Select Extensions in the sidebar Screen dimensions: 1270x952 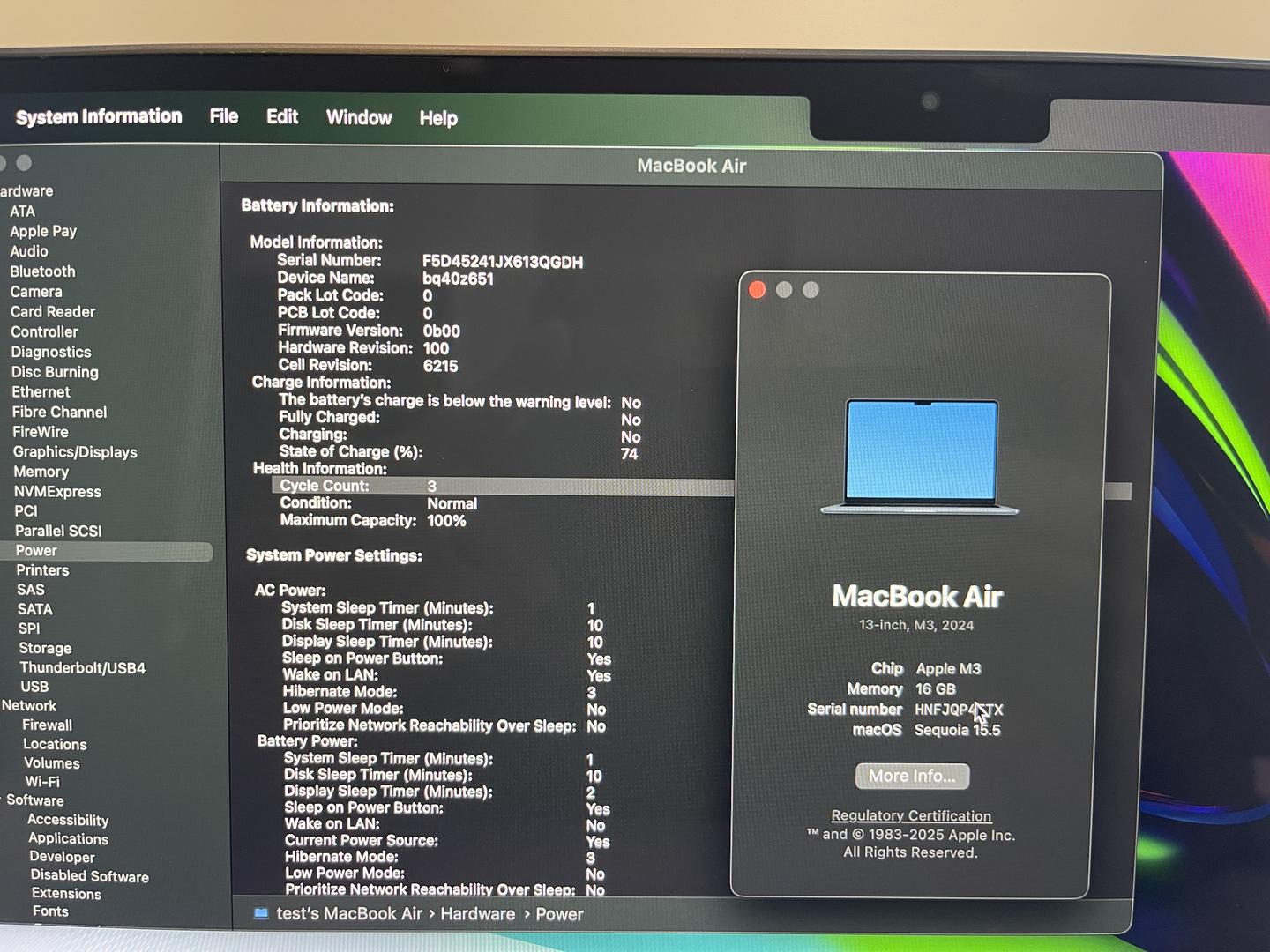pyautogui.click(x=67, y=894)
